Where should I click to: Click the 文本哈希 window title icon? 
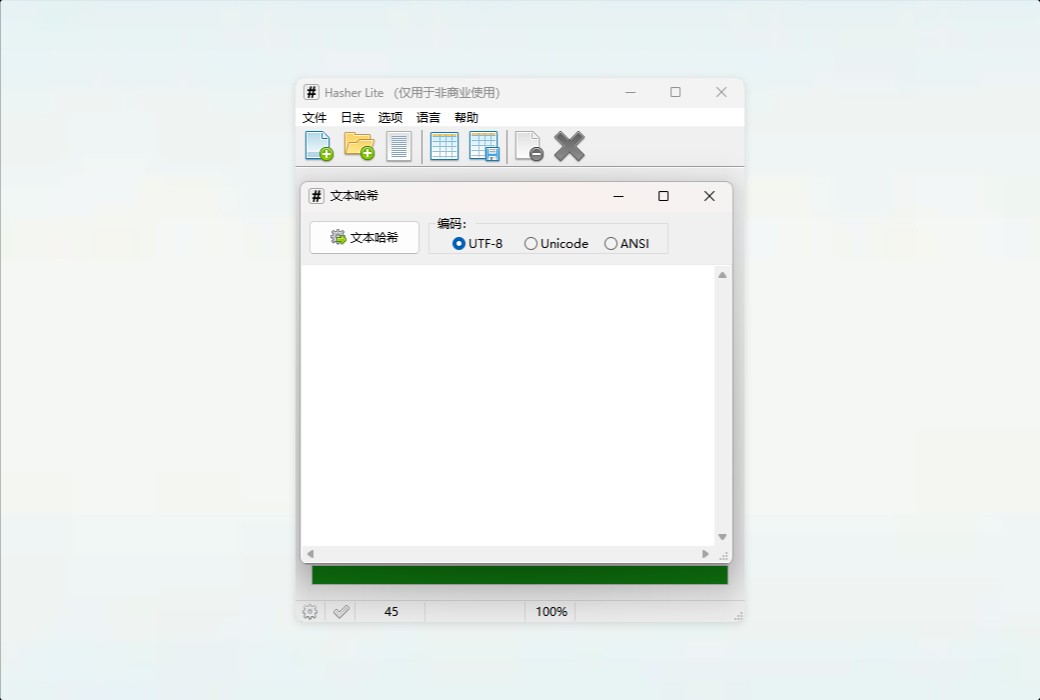[x=316, y=196]
